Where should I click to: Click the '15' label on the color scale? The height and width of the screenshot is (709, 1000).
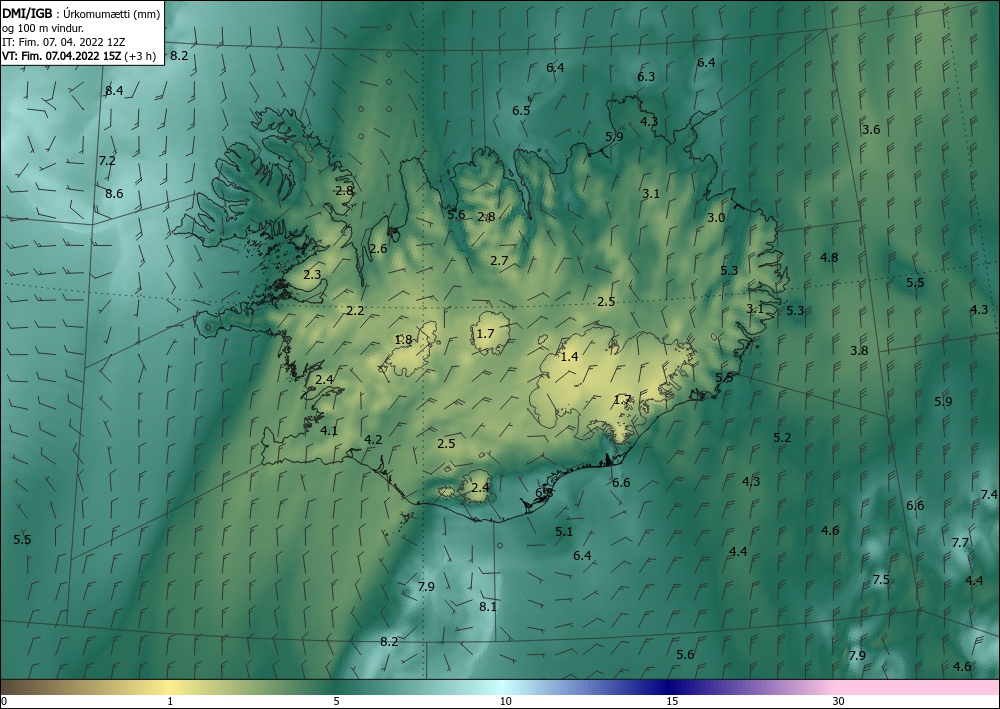coord(672,701)
